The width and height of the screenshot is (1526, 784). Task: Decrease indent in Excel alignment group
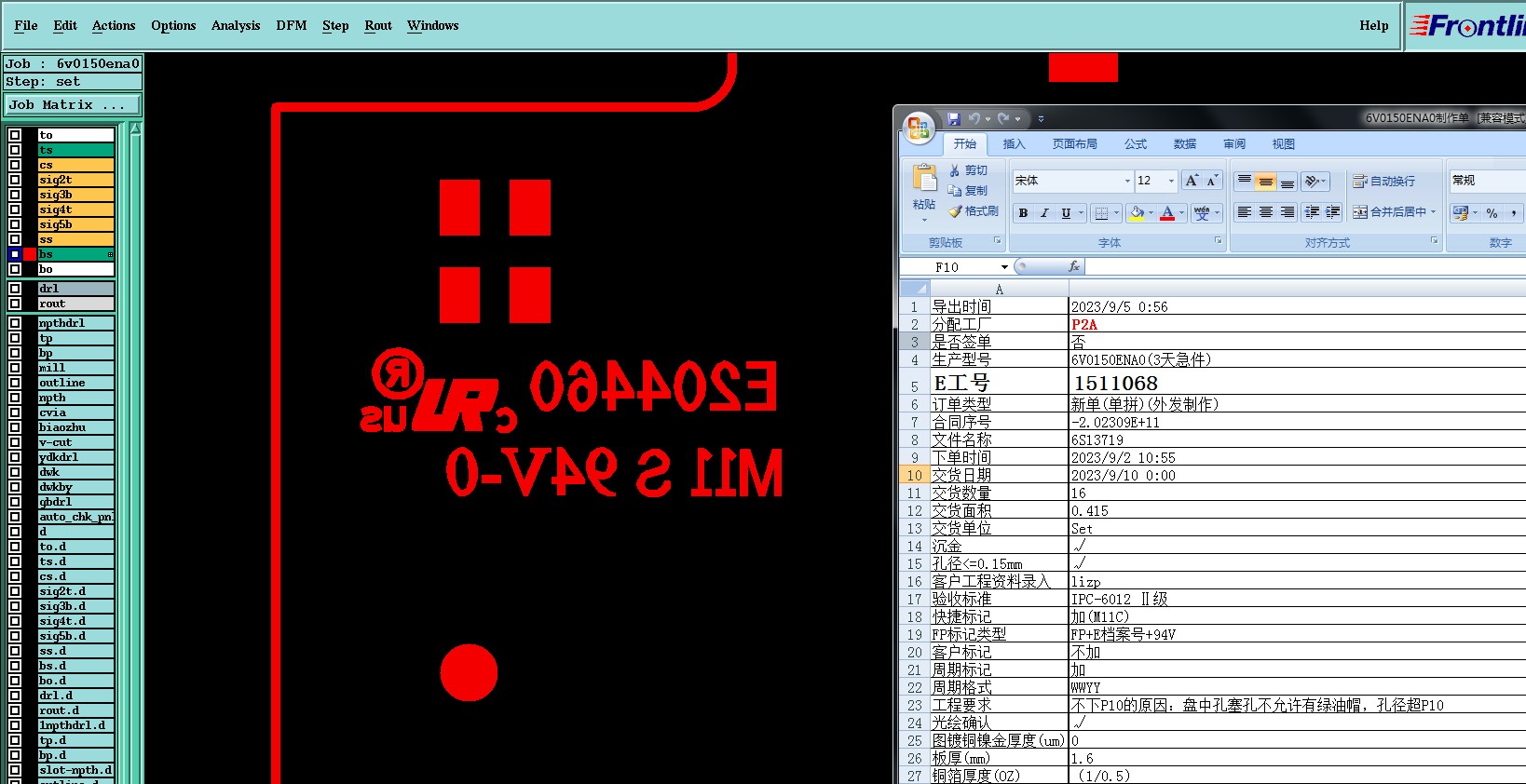coord(1312,212)
